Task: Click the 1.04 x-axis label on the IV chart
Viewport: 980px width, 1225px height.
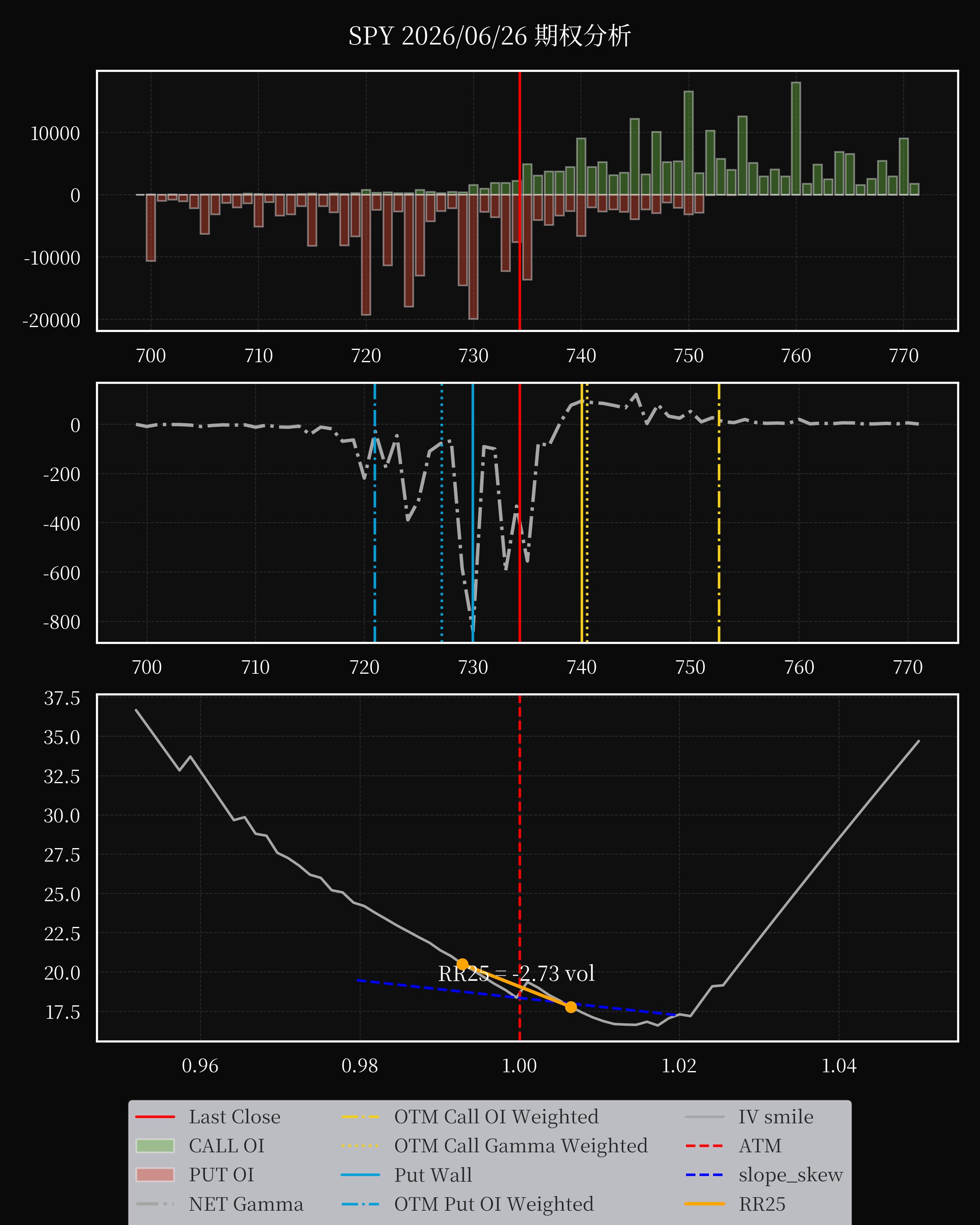Action: coord(839,1065)
